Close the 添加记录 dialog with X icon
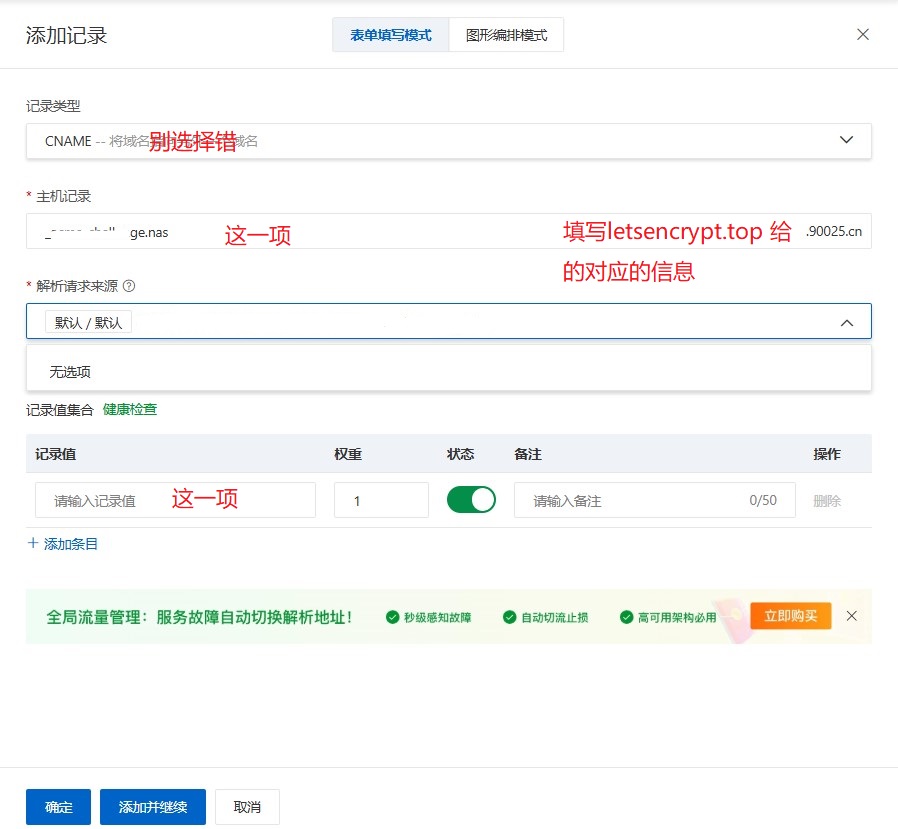 (863, 34)
